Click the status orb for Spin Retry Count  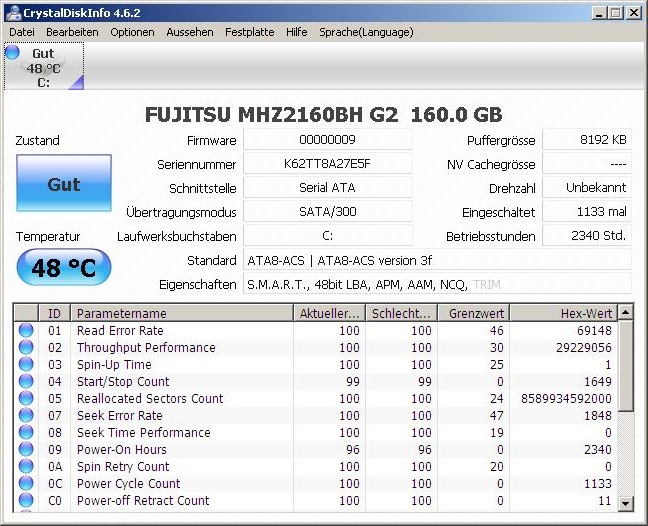pyautogui.click(x=26, y=466)
